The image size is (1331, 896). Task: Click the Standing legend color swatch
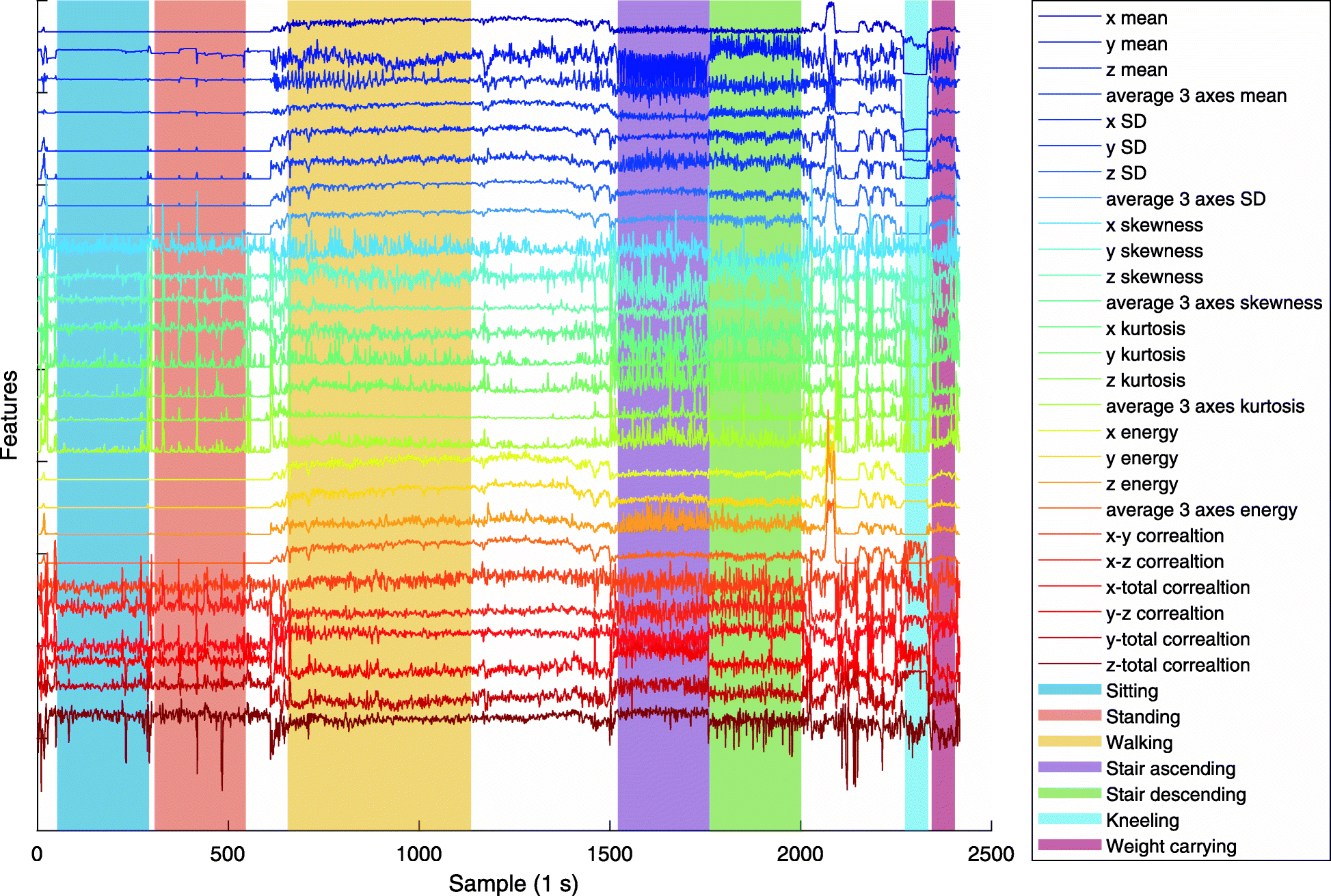[1069, 716]
